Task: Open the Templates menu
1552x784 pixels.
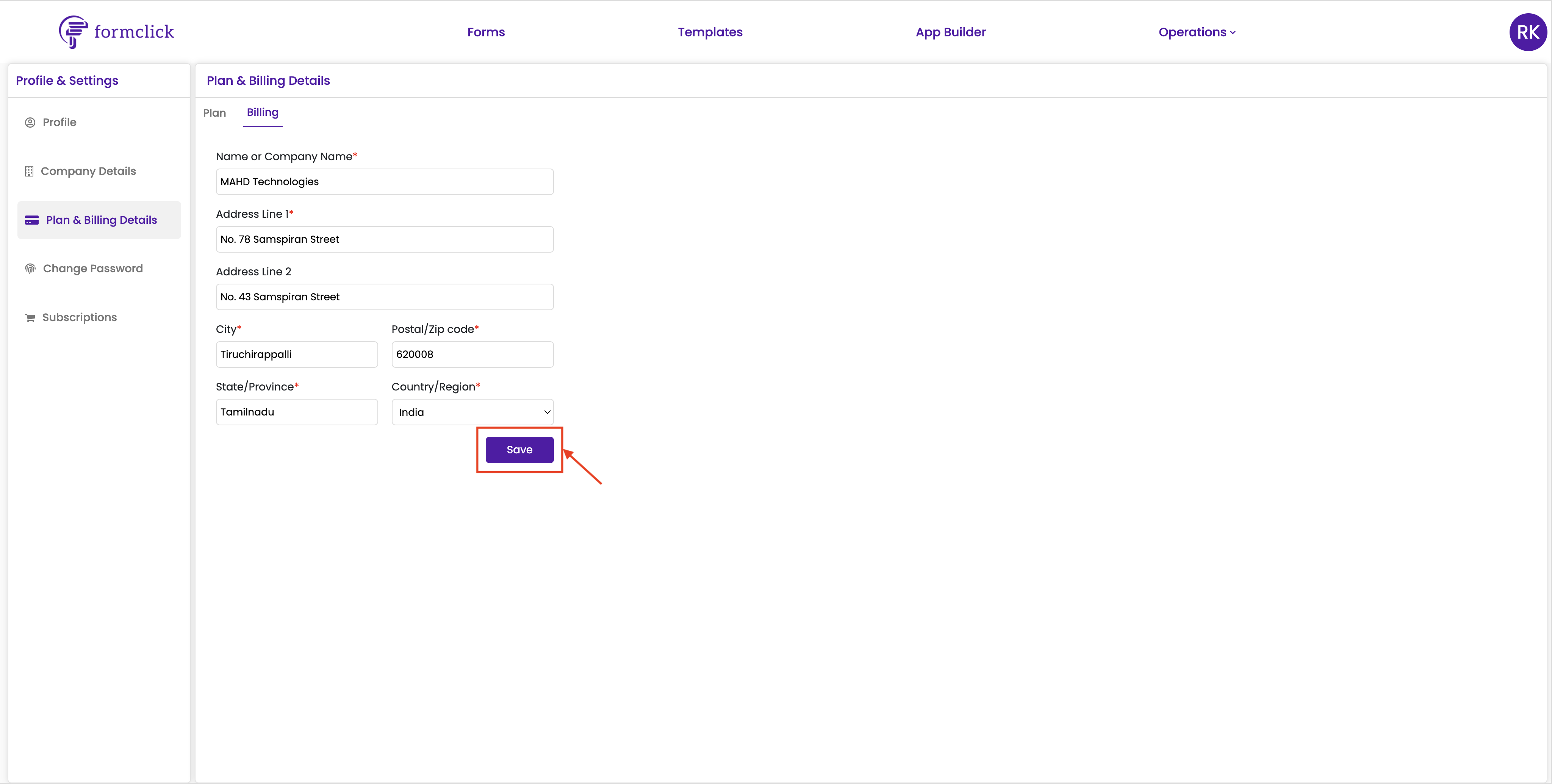Action: click(710, 32)
